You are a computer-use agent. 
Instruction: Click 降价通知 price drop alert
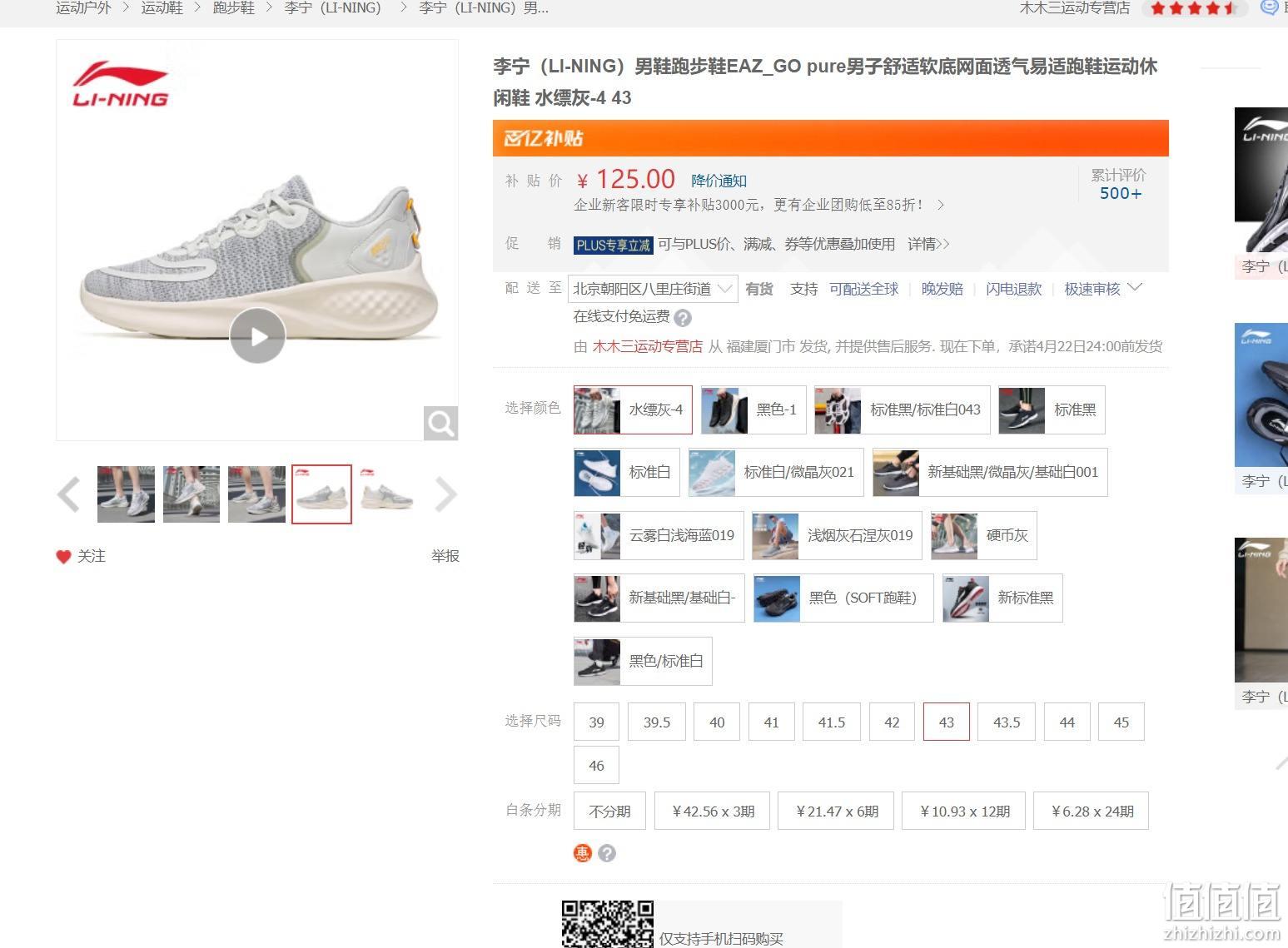click(x=719, y=181)
